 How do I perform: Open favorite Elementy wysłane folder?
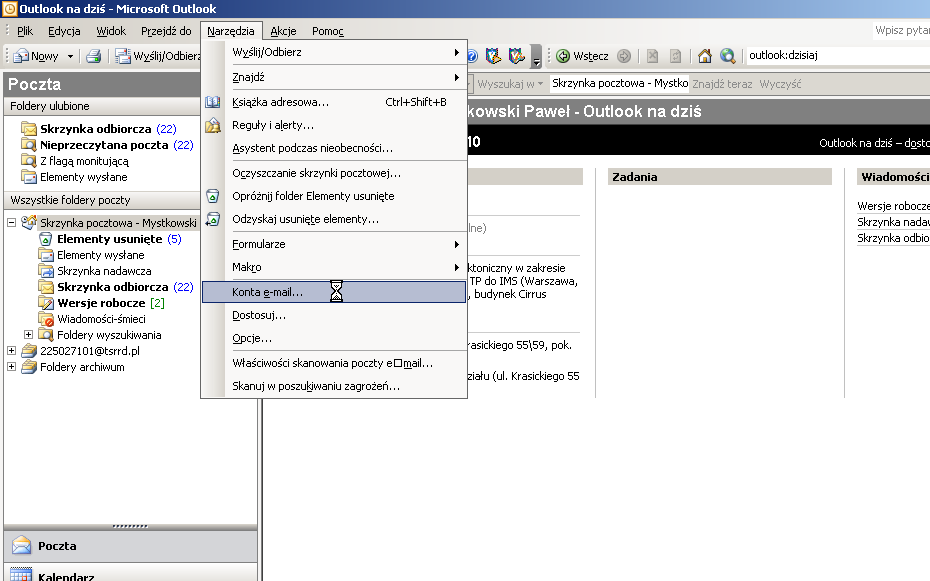74,177
